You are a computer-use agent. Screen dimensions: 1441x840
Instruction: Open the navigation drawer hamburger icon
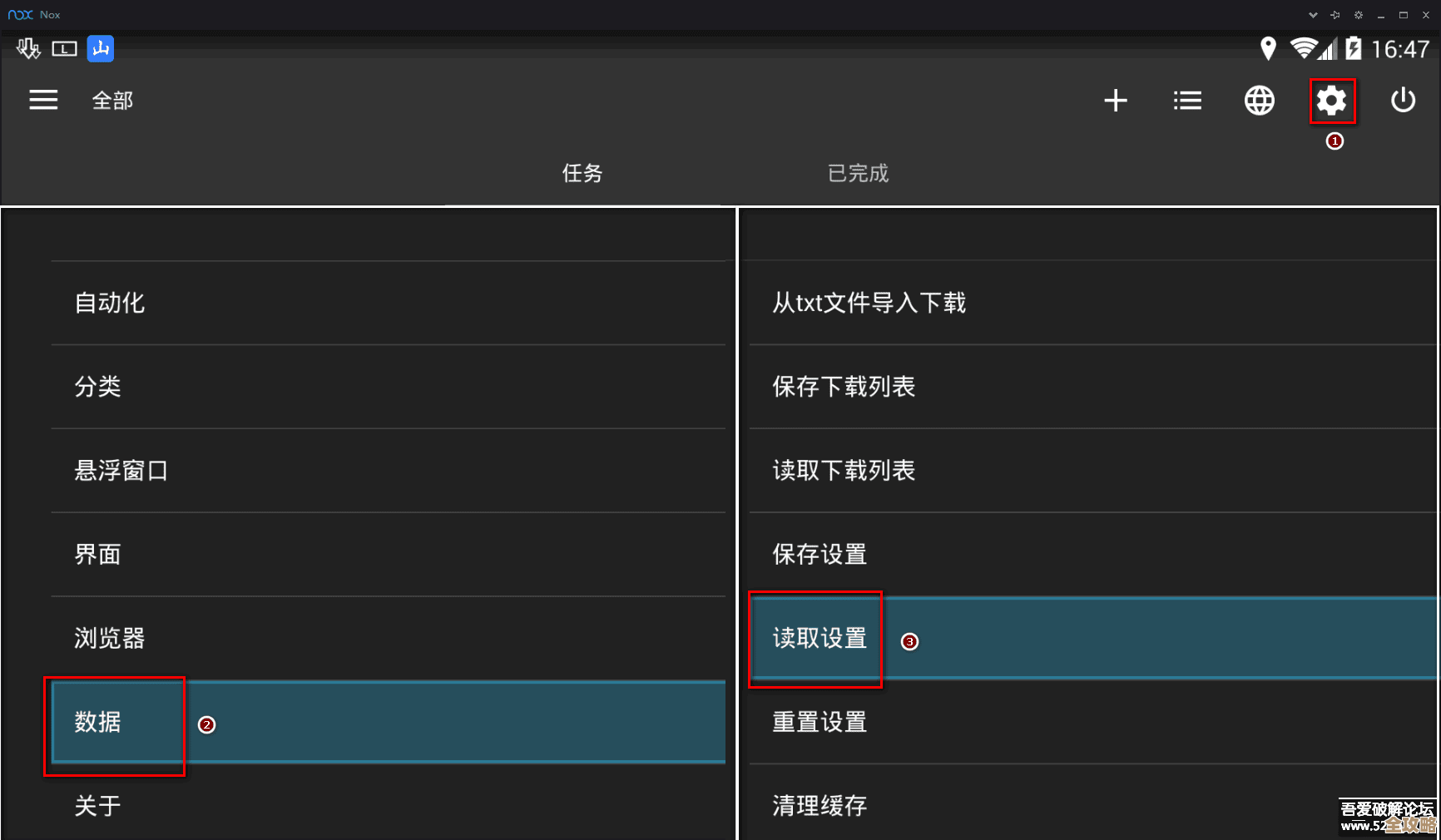pyautogui.click(x=42, y=100)
